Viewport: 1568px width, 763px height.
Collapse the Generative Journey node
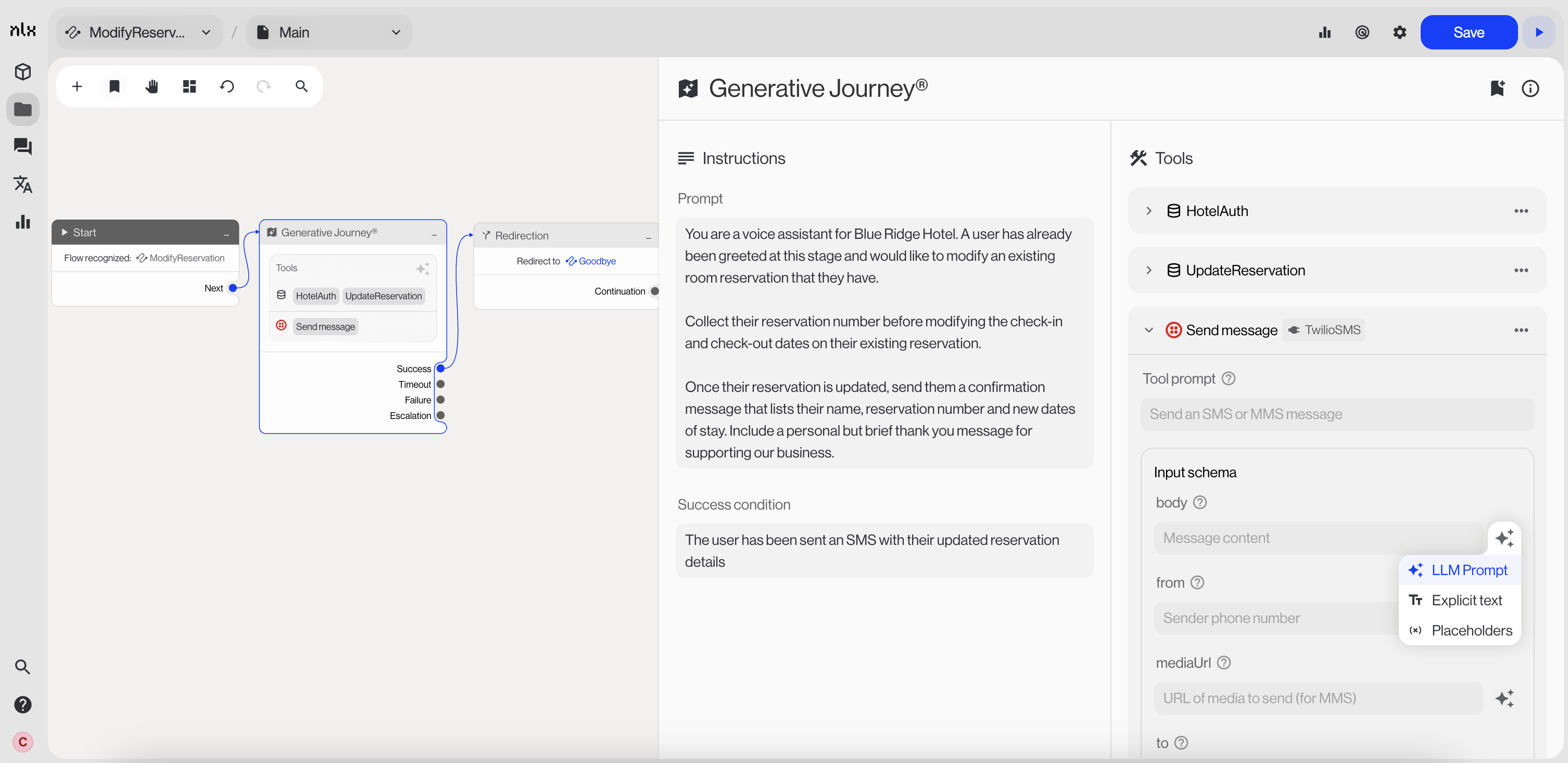[434, 234]
